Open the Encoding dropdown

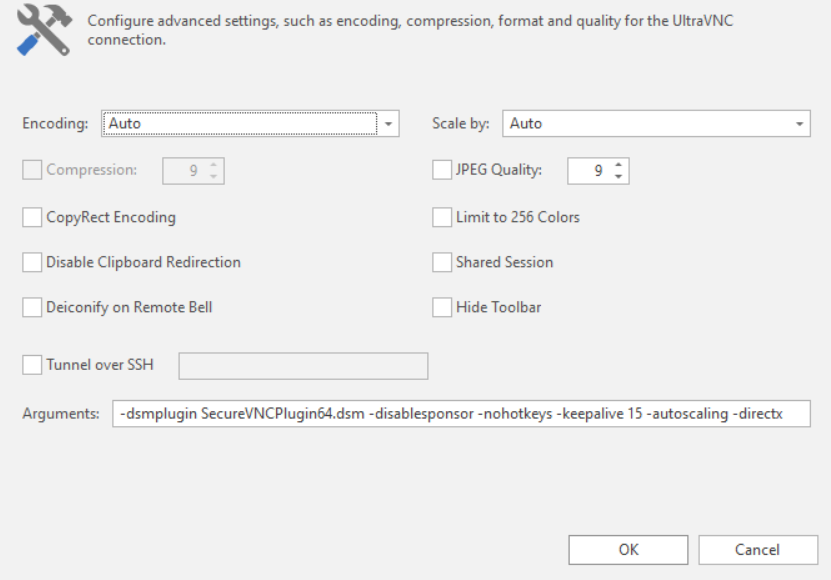click(389, 124)
